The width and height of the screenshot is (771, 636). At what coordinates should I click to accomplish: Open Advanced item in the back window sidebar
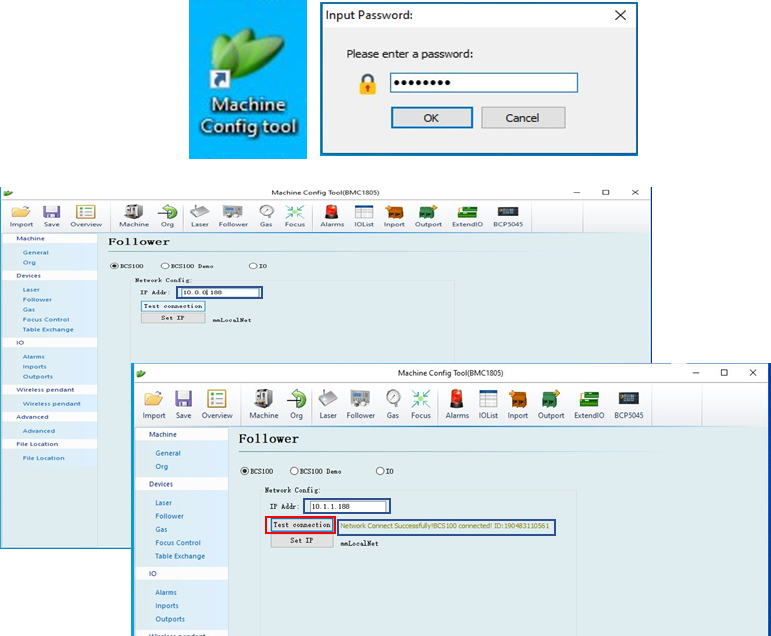pos(39,431)
